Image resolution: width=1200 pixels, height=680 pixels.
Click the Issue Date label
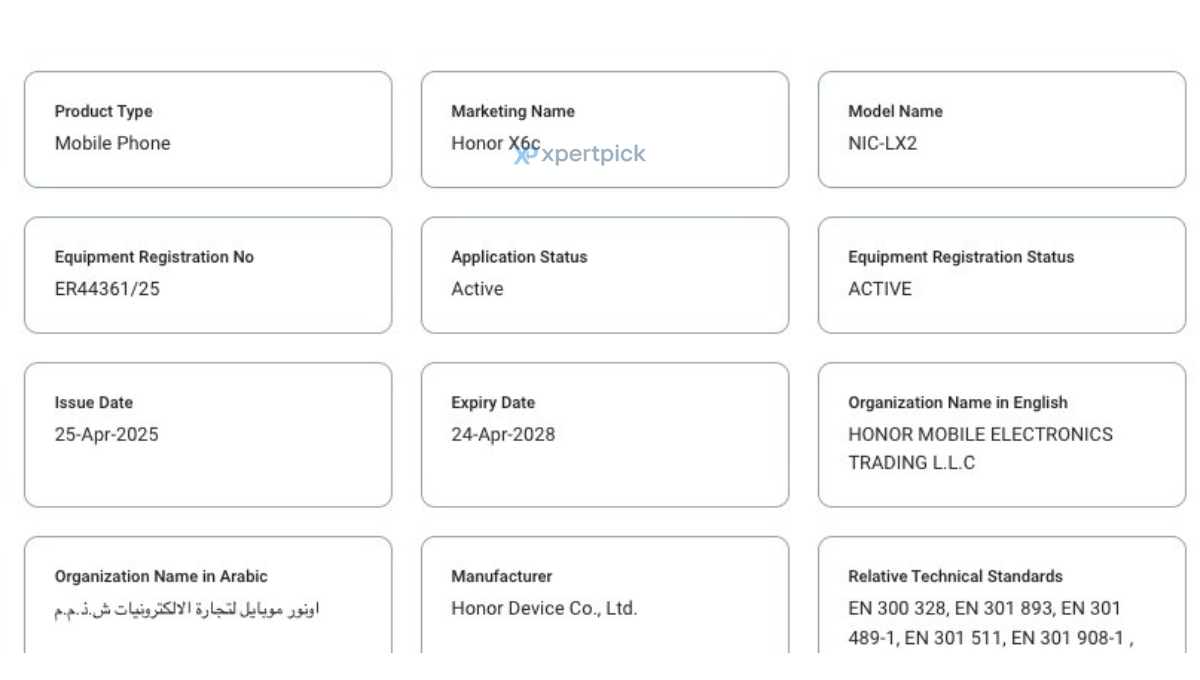pos(93,403)
